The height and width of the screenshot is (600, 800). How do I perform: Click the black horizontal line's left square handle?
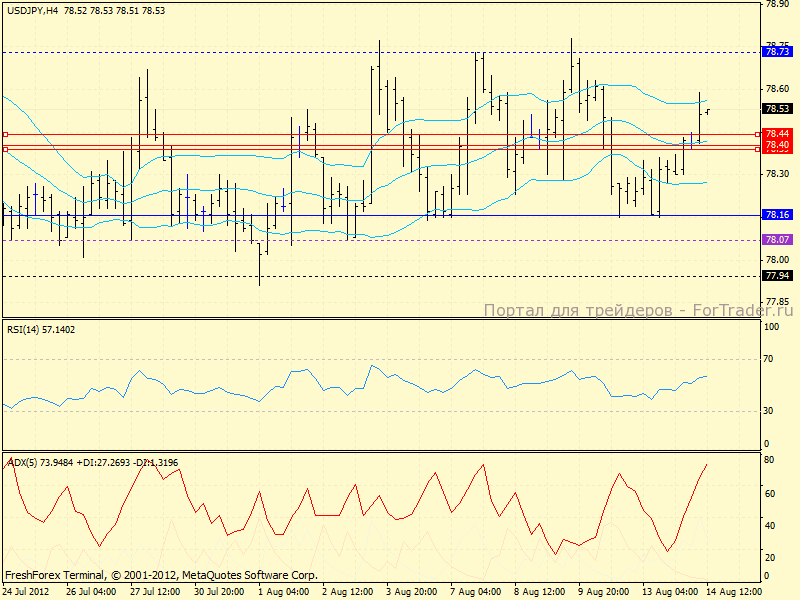tap(5, 149)
